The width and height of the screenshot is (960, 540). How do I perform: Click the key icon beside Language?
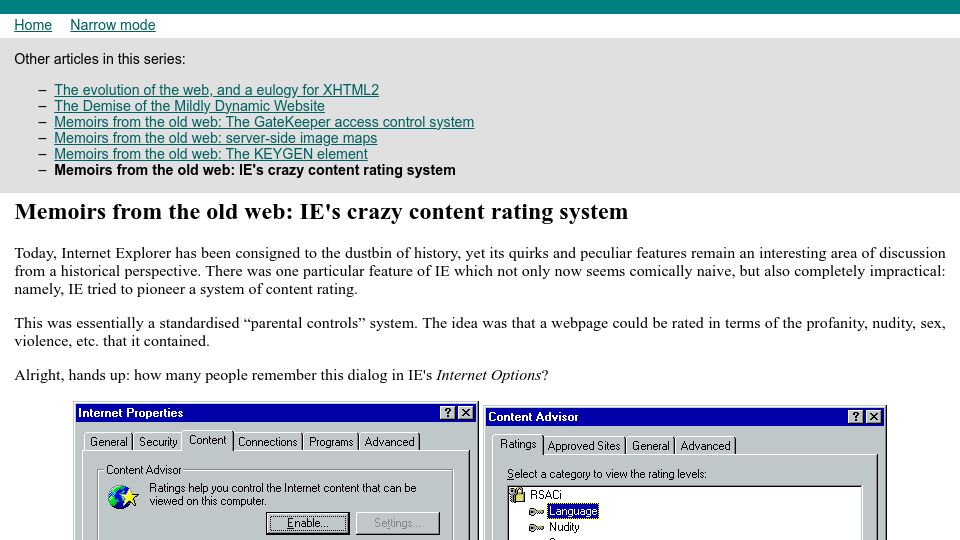coord(536,511)
